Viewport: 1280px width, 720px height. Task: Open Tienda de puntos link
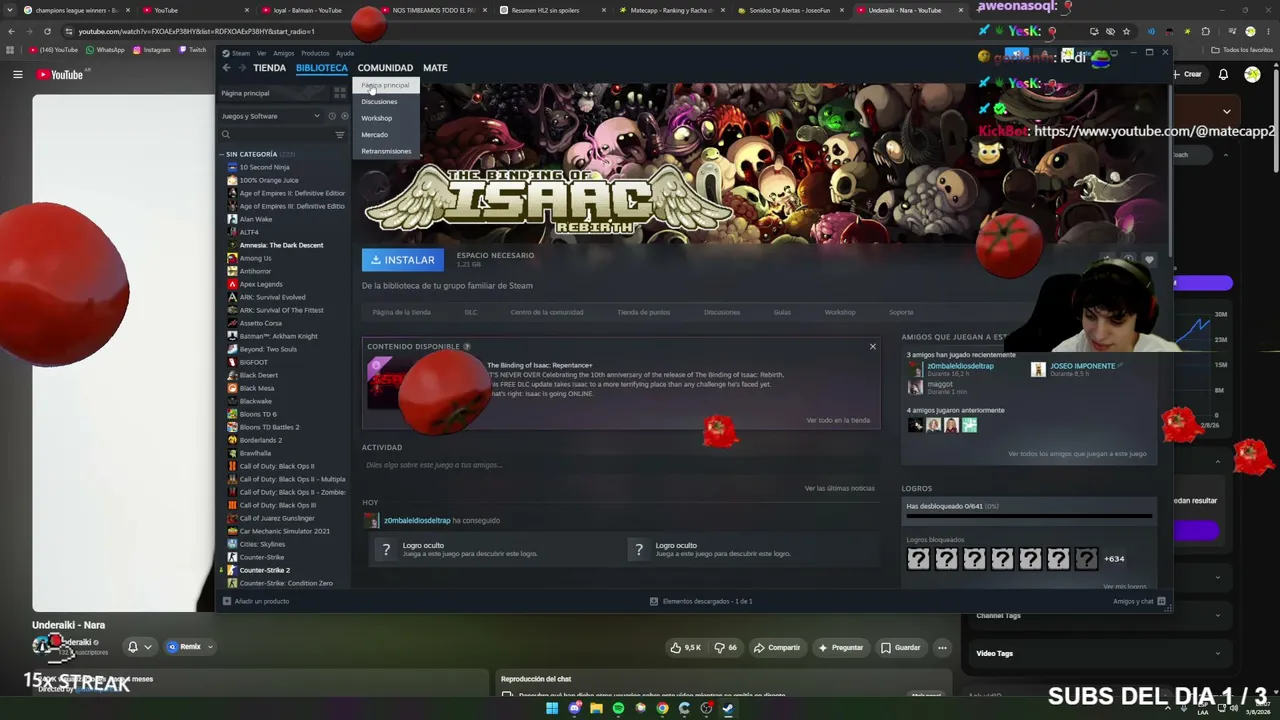click(643, 312)
